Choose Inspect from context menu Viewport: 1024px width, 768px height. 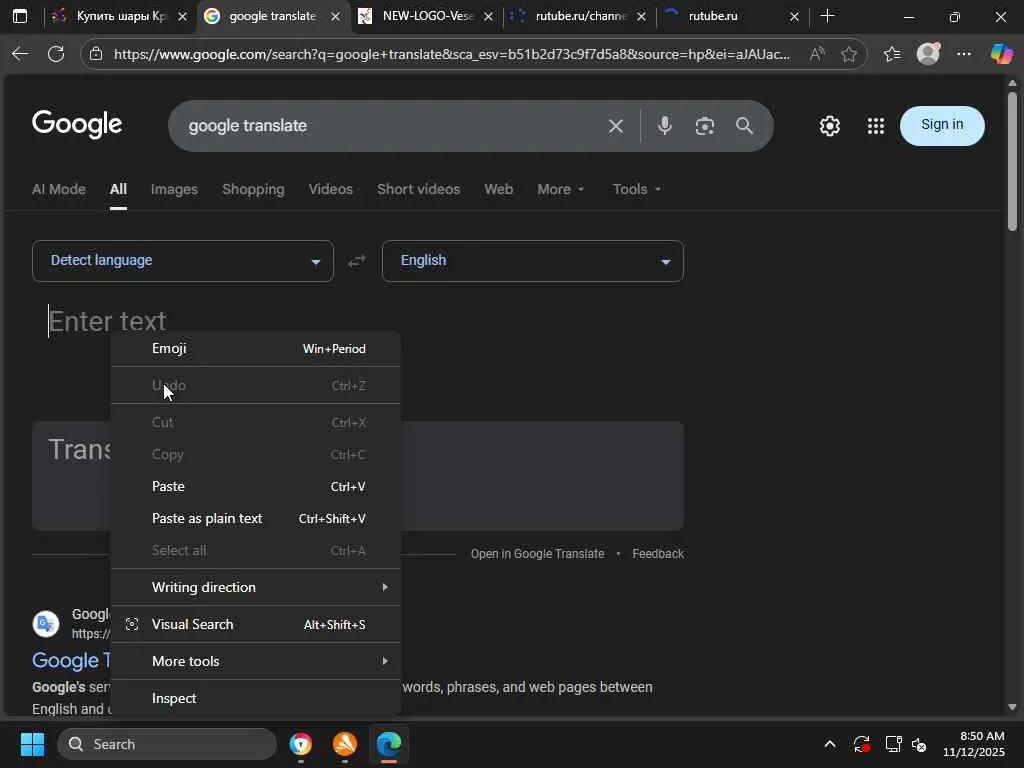[x=255, y=698]
